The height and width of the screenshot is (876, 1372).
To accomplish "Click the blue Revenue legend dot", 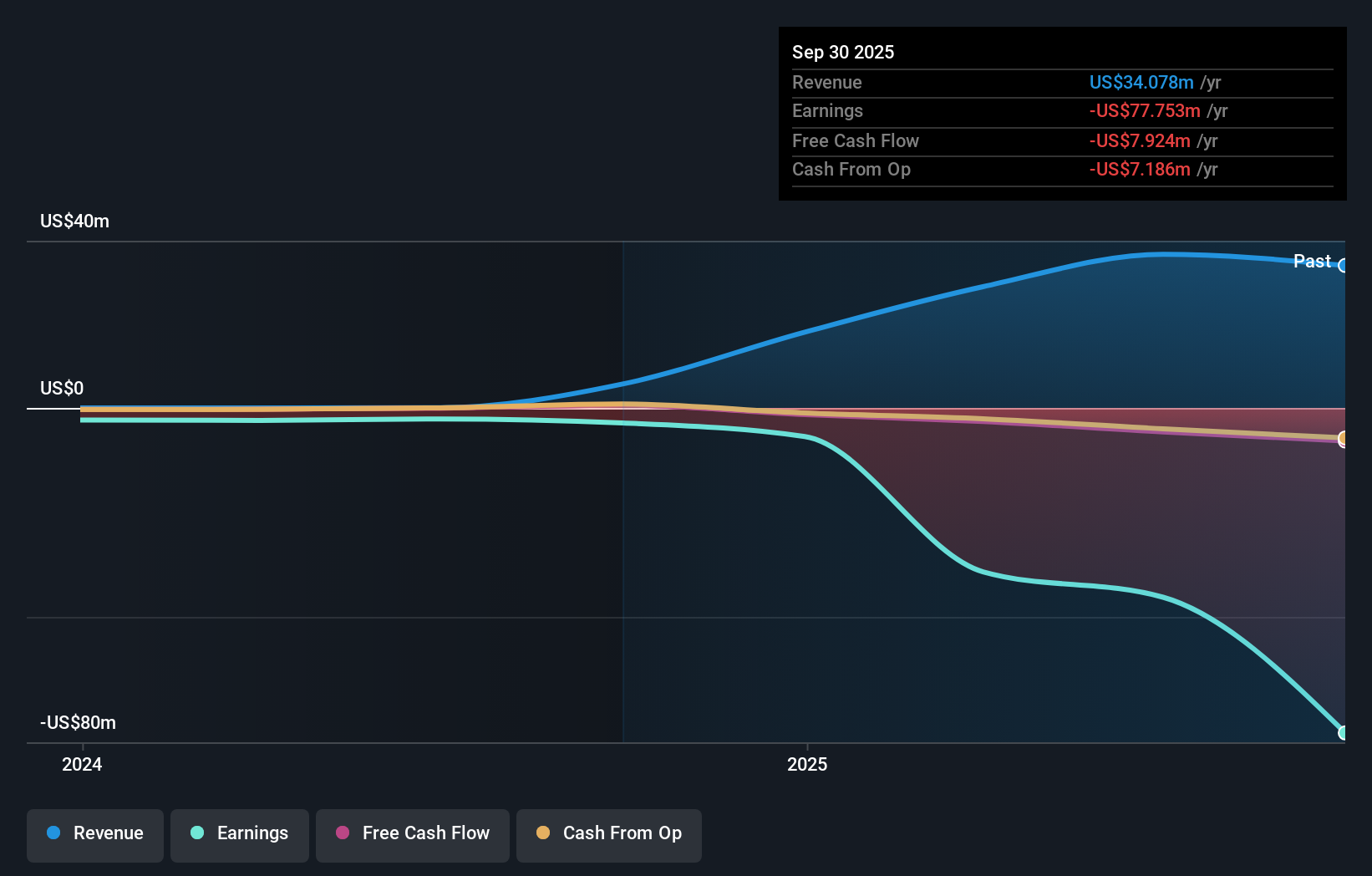I will coord(53,833).
